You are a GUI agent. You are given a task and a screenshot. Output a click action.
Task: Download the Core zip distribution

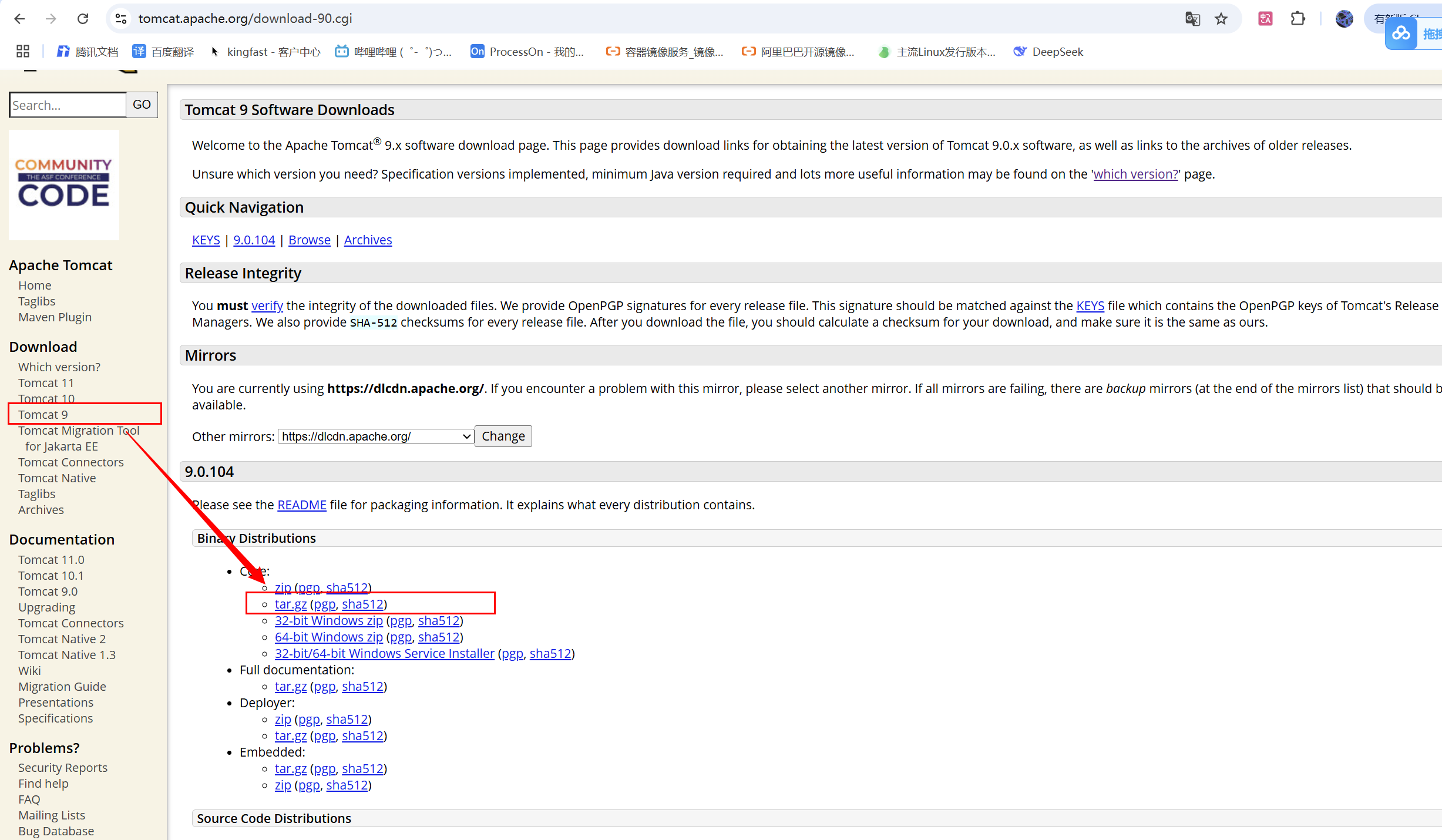coord(283,587)
